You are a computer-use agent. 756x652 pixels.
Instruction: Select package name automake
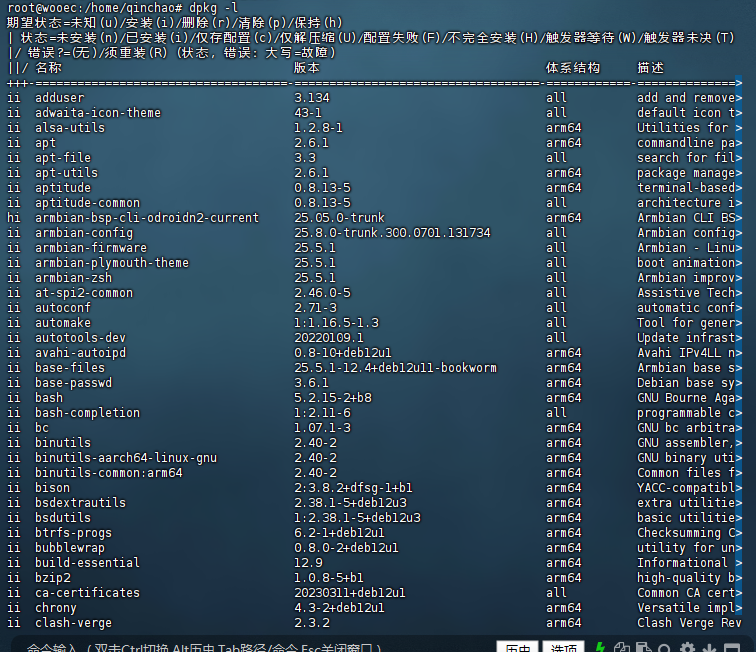point(63,323)
